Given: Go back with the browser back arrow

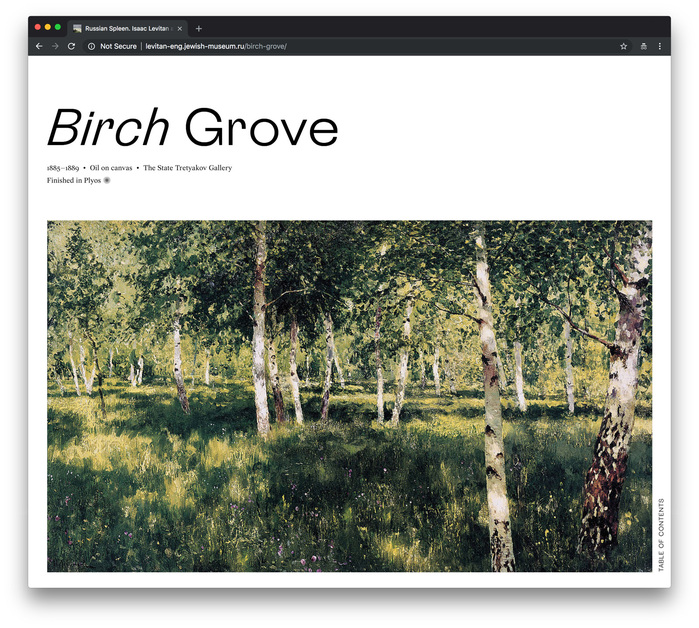Looking at the screenshot, I should click(39, 46).
